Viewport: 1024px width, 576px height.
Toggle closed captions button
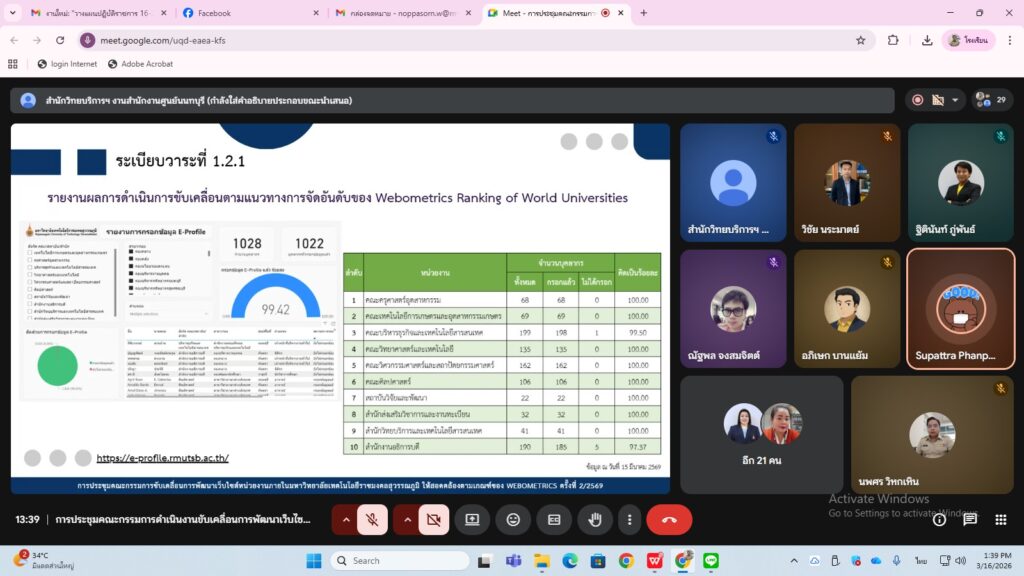pyautogui.click(x=553, y=520)
